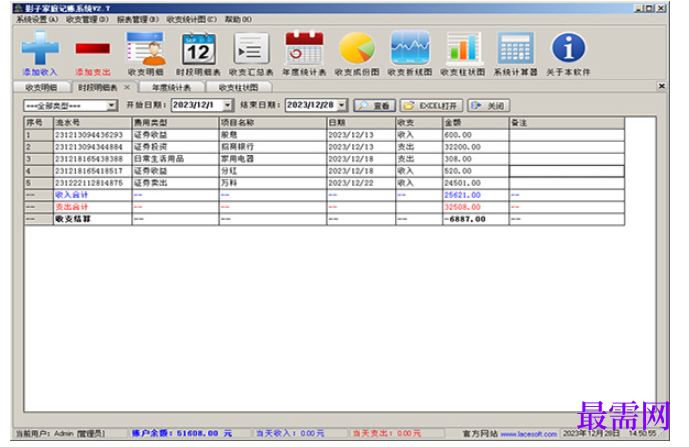Click the empty 备注 cell in row 4

coord(566,171)
